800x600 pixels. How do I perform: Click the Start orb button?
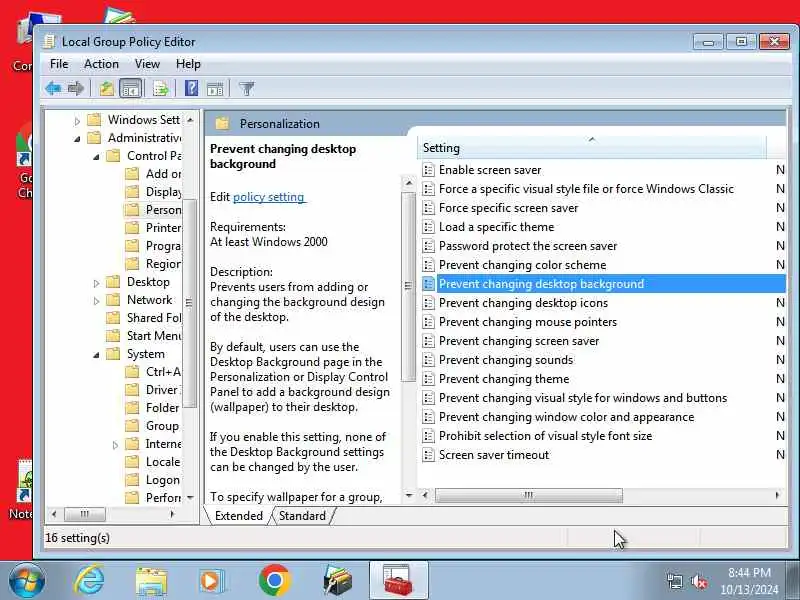tap(27, 581)
